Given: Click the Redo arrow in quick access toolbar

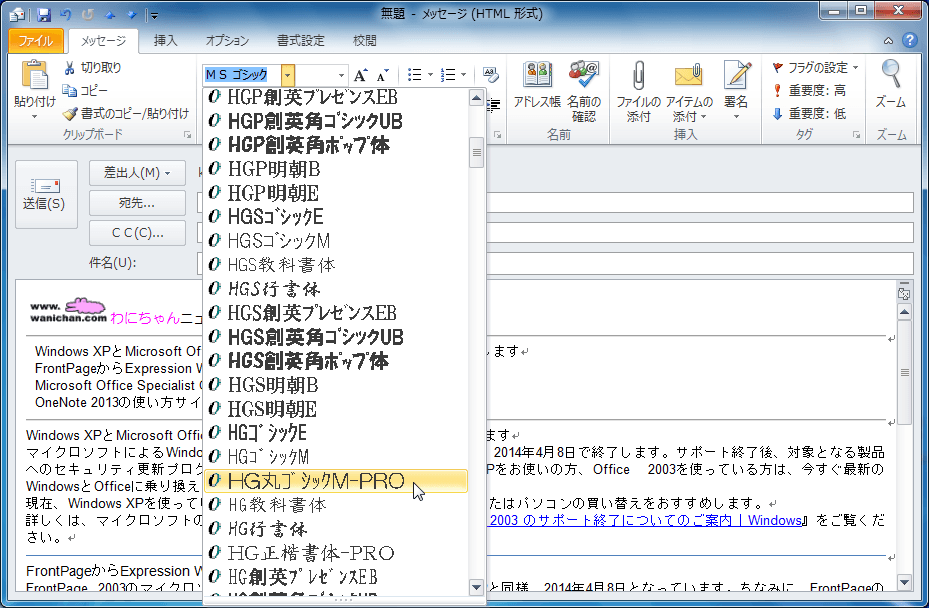Looking at the screenshot, I should tap(88, 15).
